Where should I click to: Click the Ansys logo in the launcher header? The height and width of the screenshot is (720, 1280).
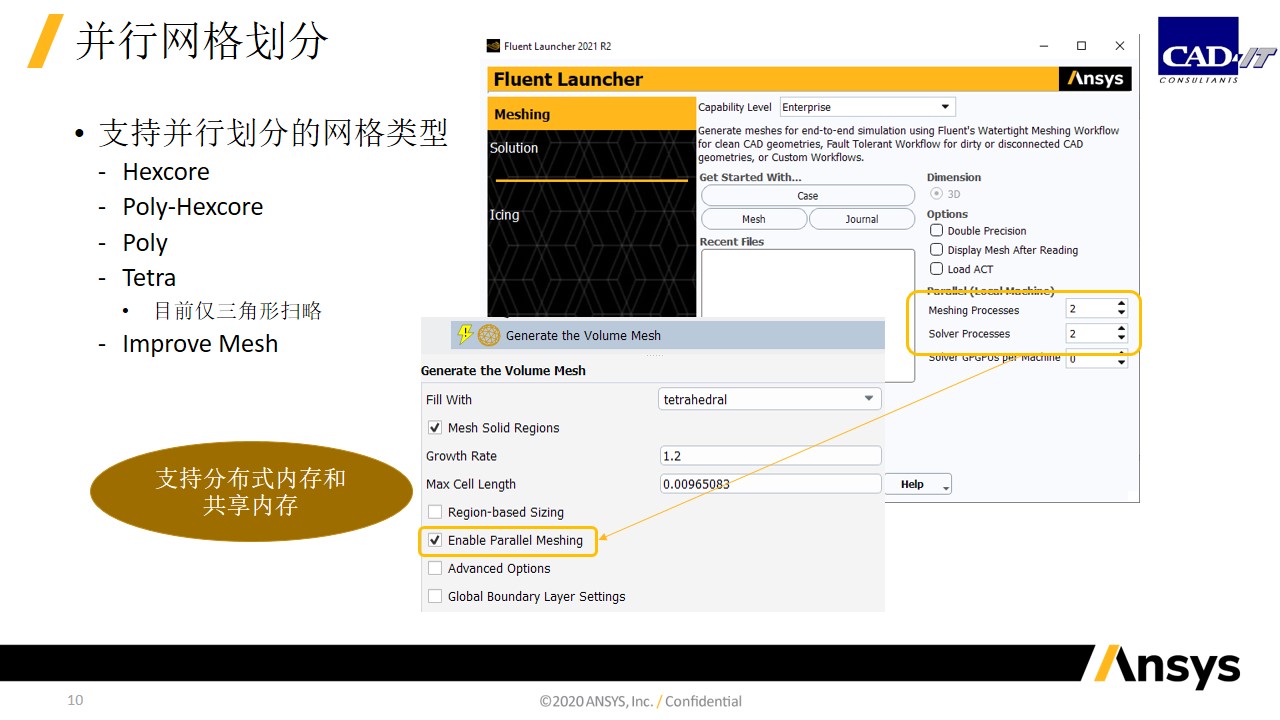[1095, 79]
